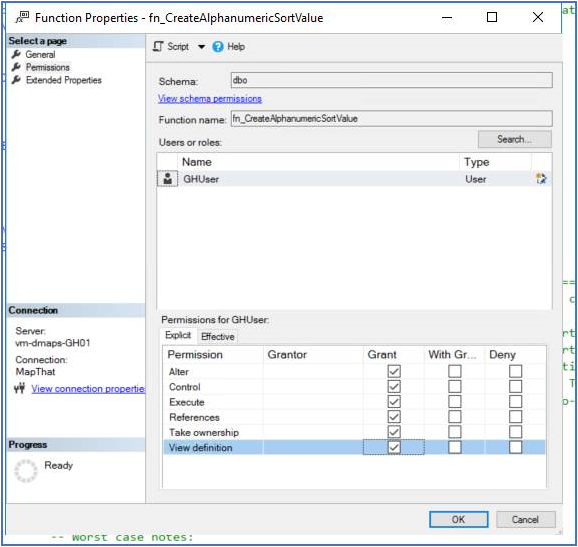Confirm with the OK button
Image resolution: width=578 pixels, height=547 pixels.
click(x=459, y=519)
